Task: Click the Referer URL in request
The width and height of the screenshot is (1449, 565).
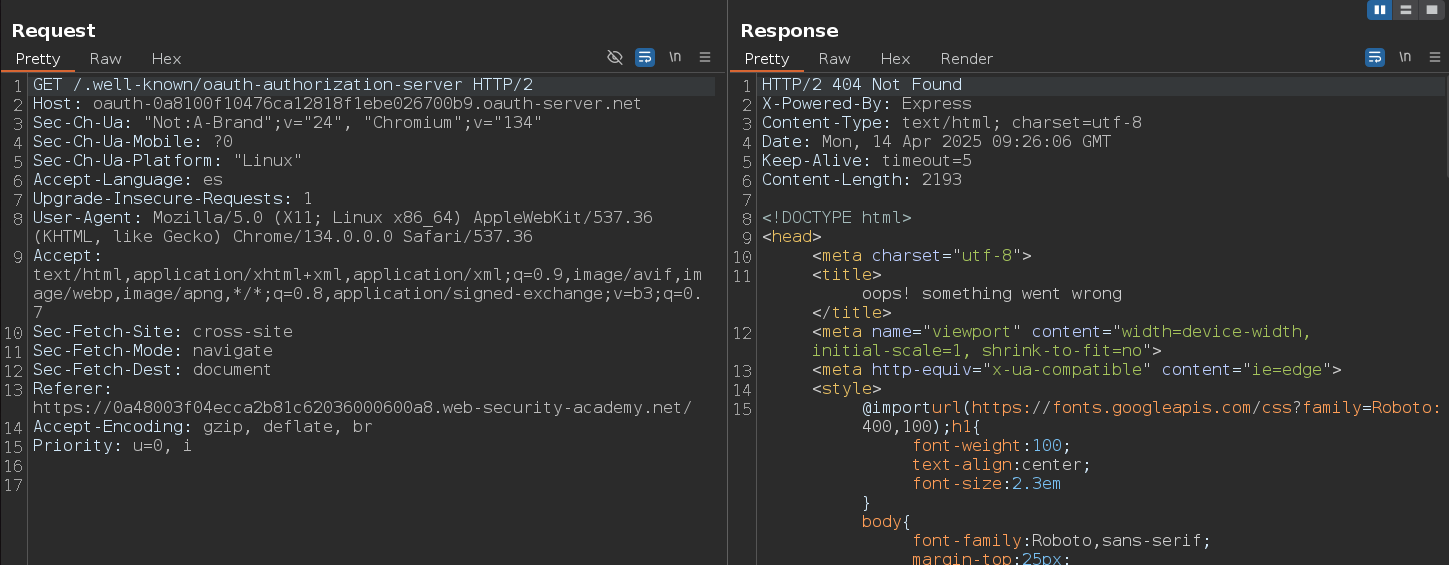Action: click(361, 408)
